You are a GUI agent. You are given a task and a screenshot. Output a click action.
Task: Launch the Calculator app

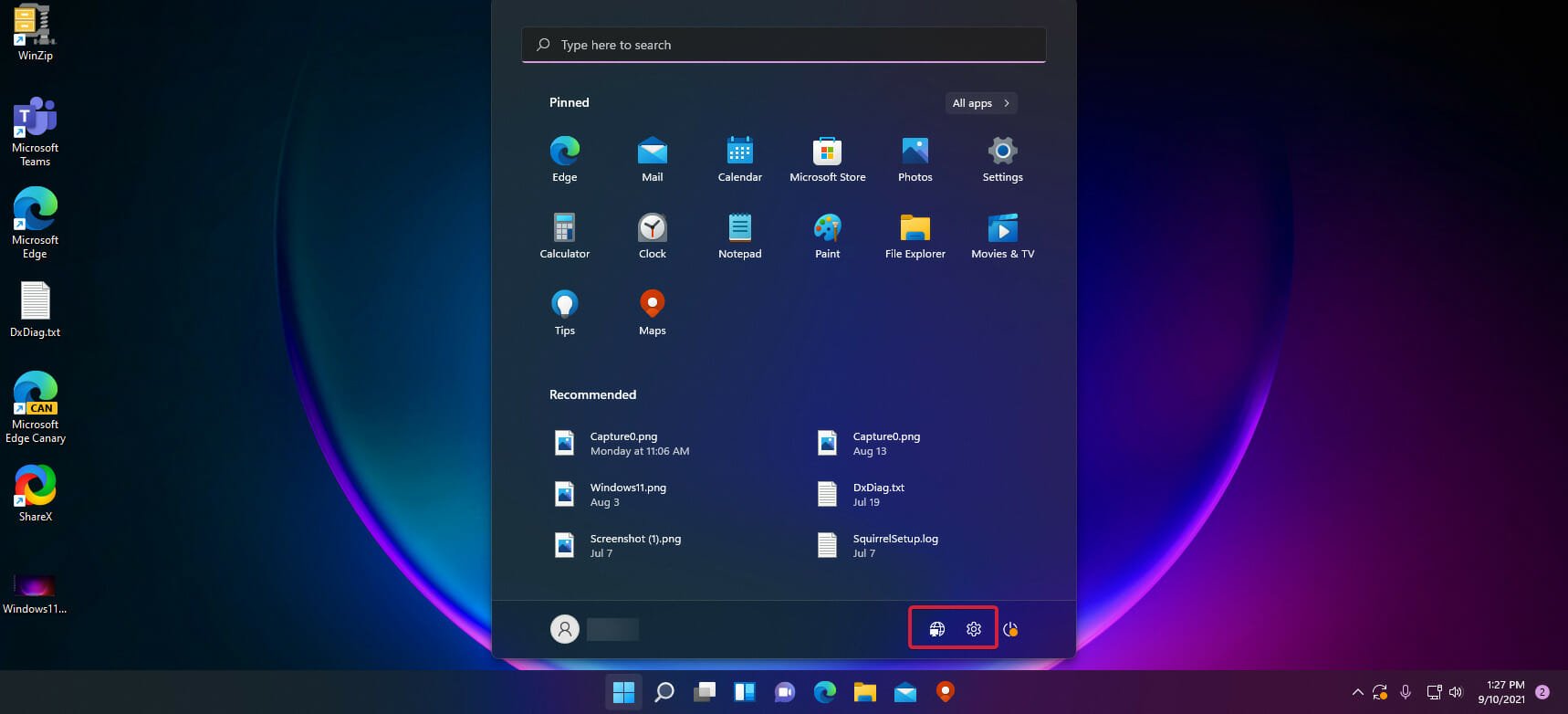point(564,236)
